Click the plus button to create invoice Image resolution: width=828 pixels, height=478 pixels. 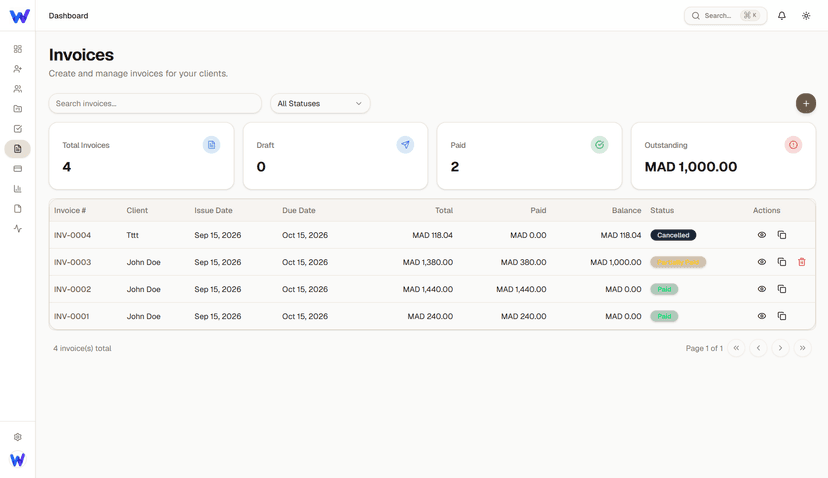[806, 104]
